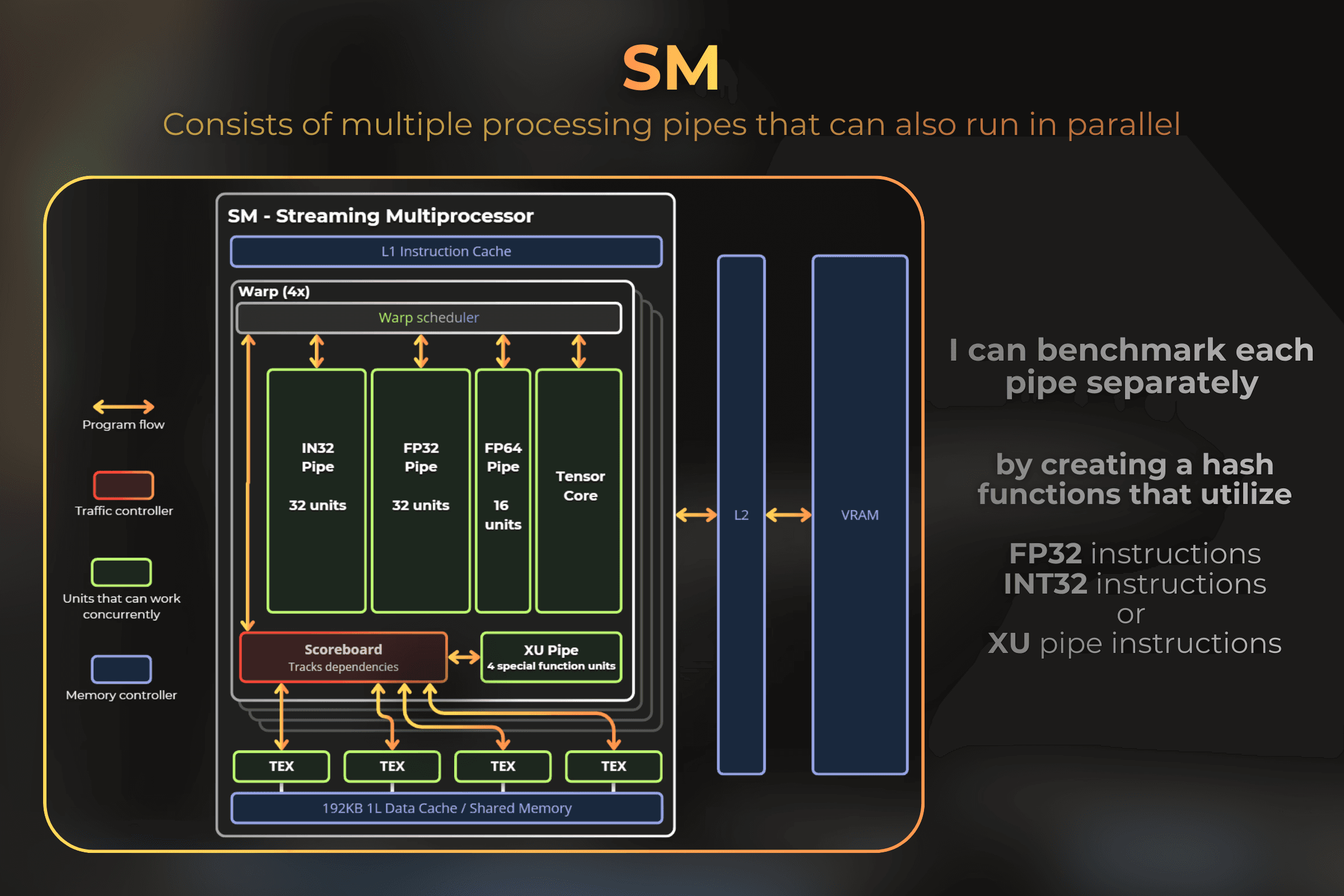This screenshot has width=1344, height=896.
Task: Click the leftmost TEX unit
Action: click(x=281, y=766)
